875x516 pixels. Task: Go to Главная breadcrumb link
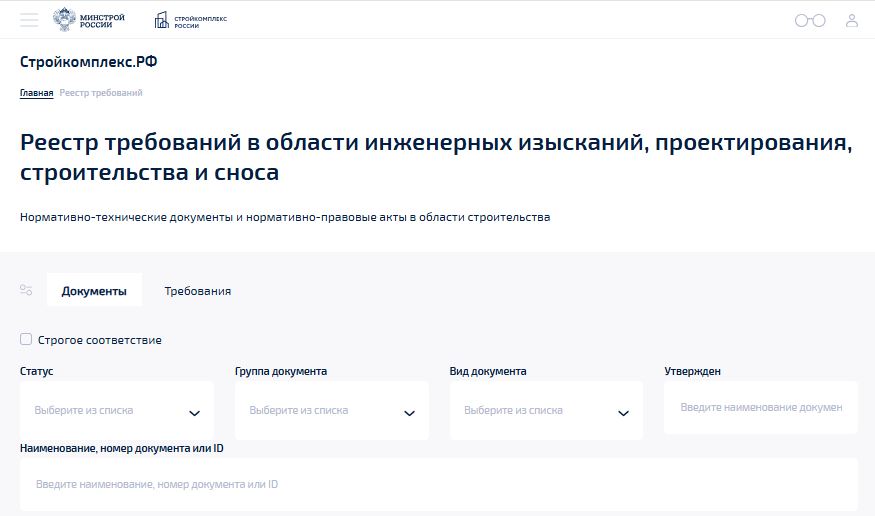(x=36, y=93)
